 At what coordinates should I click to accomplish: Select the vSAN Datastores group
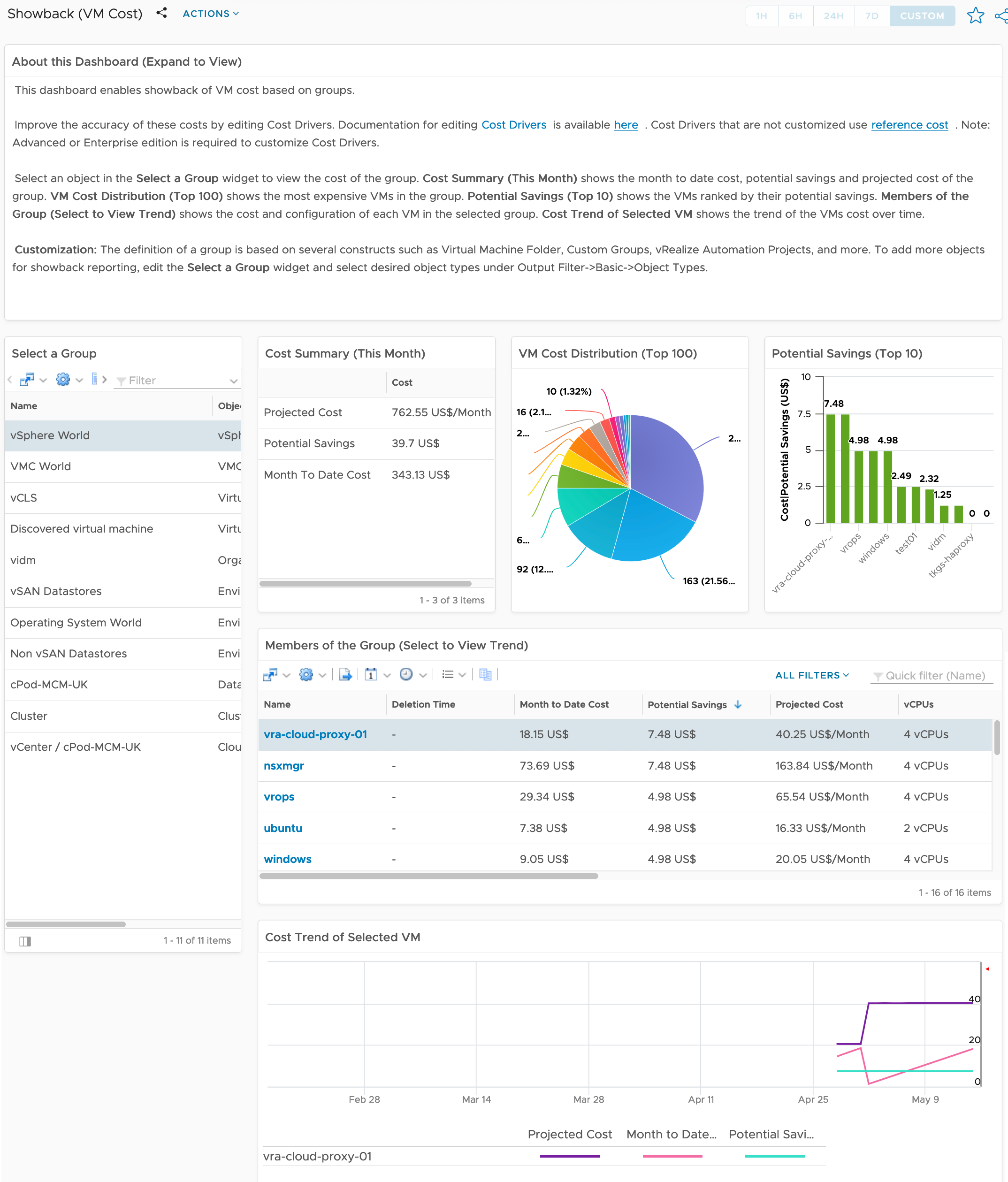122,592
